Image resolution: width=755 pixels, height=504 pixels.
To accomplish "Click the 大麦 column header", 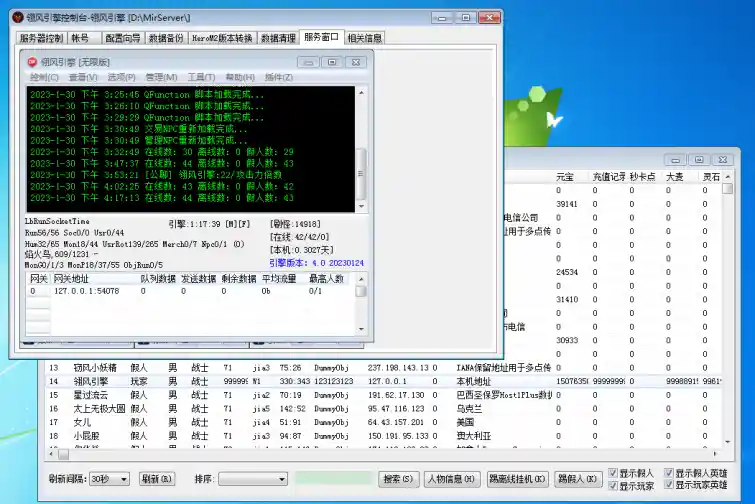I will (x=681, y=177).
